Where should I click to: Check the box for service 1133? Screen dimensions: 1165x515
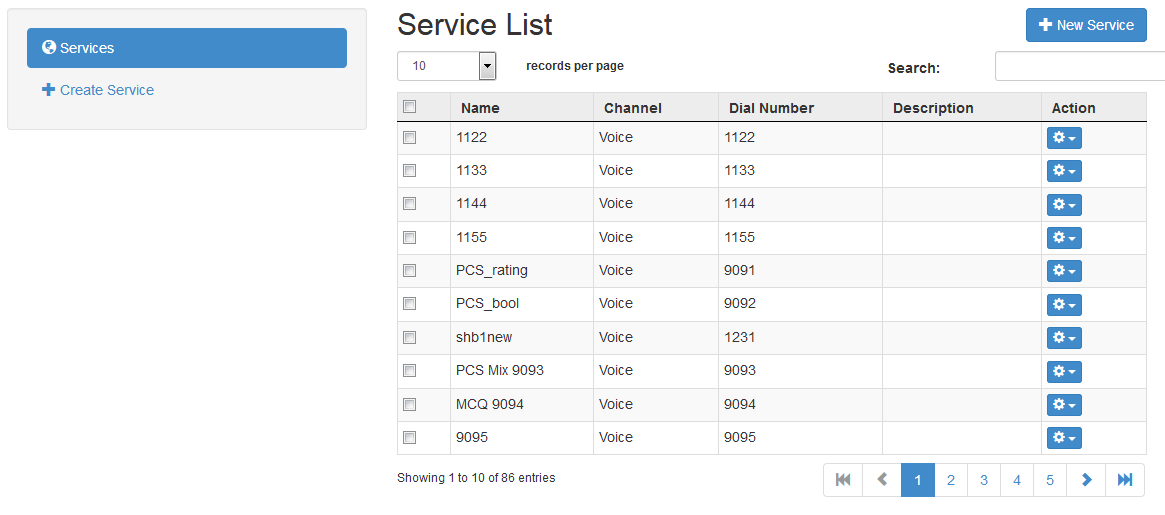click(x=409, y=171)
